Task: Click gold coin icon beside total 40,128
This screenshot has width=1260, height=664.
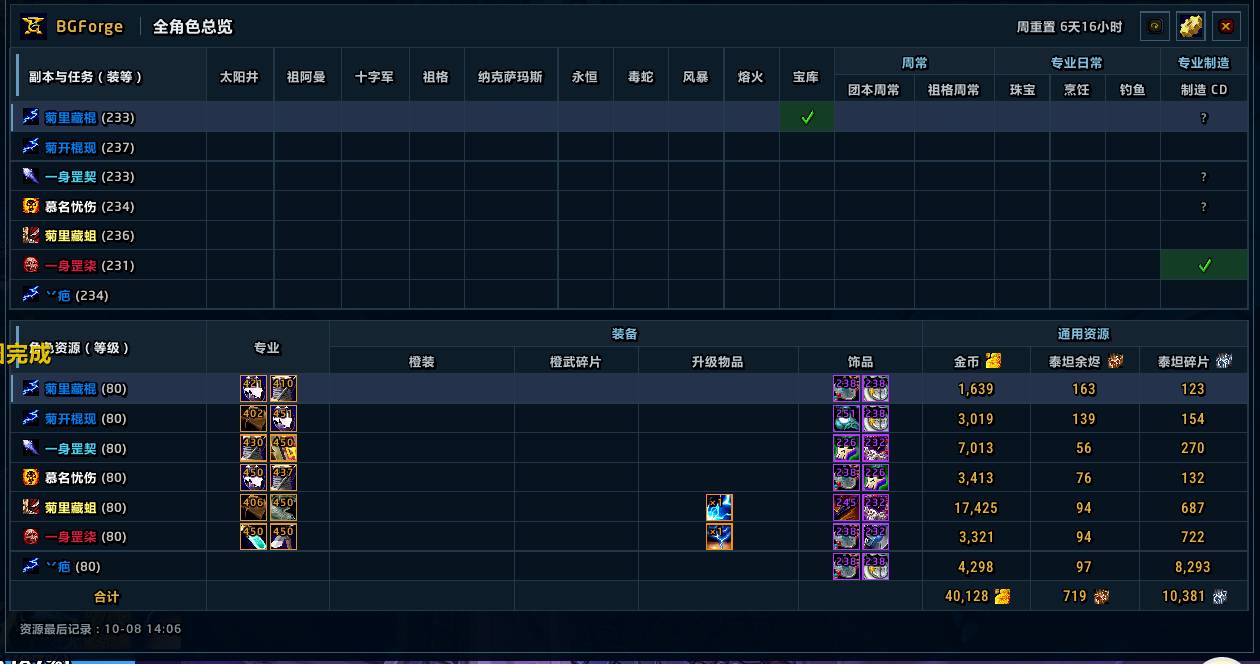Action: tap(1002, 596)
